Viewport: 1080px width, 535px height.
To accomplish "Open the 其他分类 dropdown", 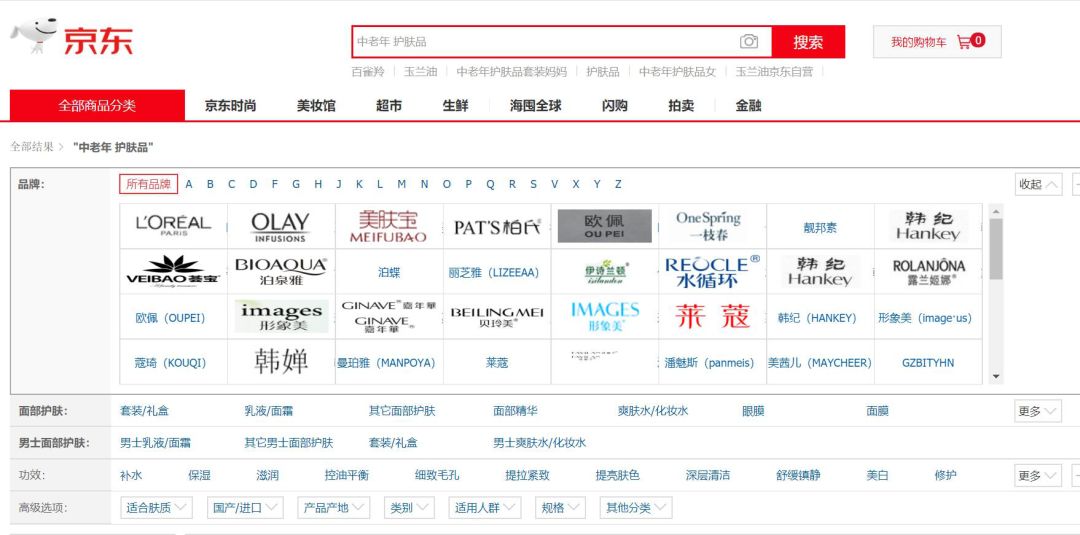I will [x=636, y=508].
